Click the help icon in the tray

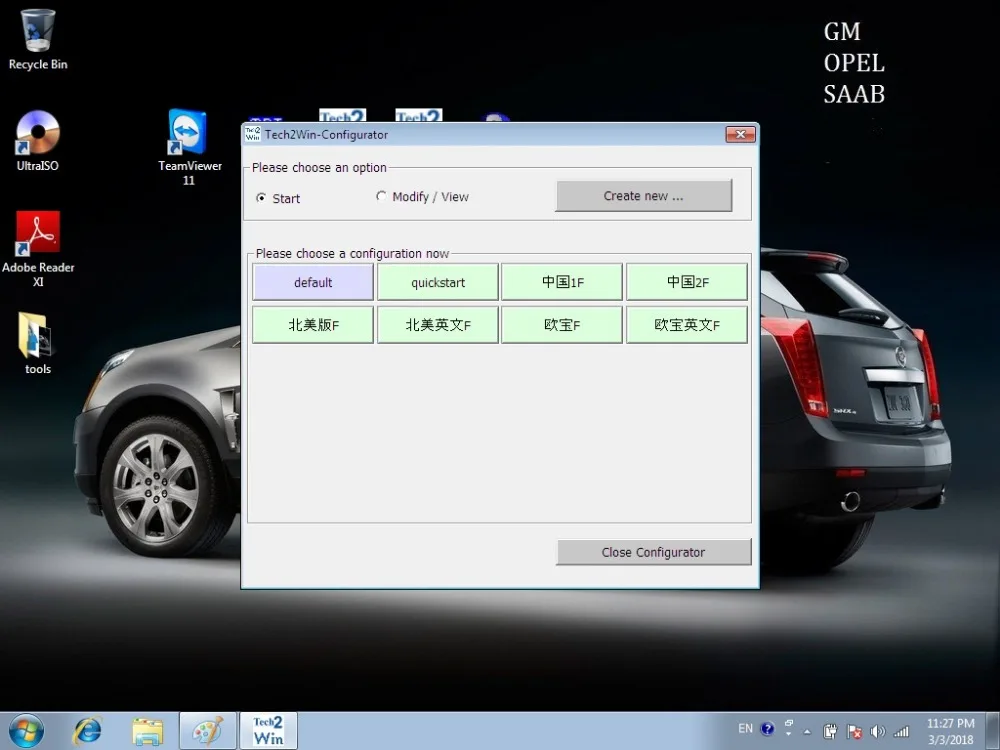point(767,728)
